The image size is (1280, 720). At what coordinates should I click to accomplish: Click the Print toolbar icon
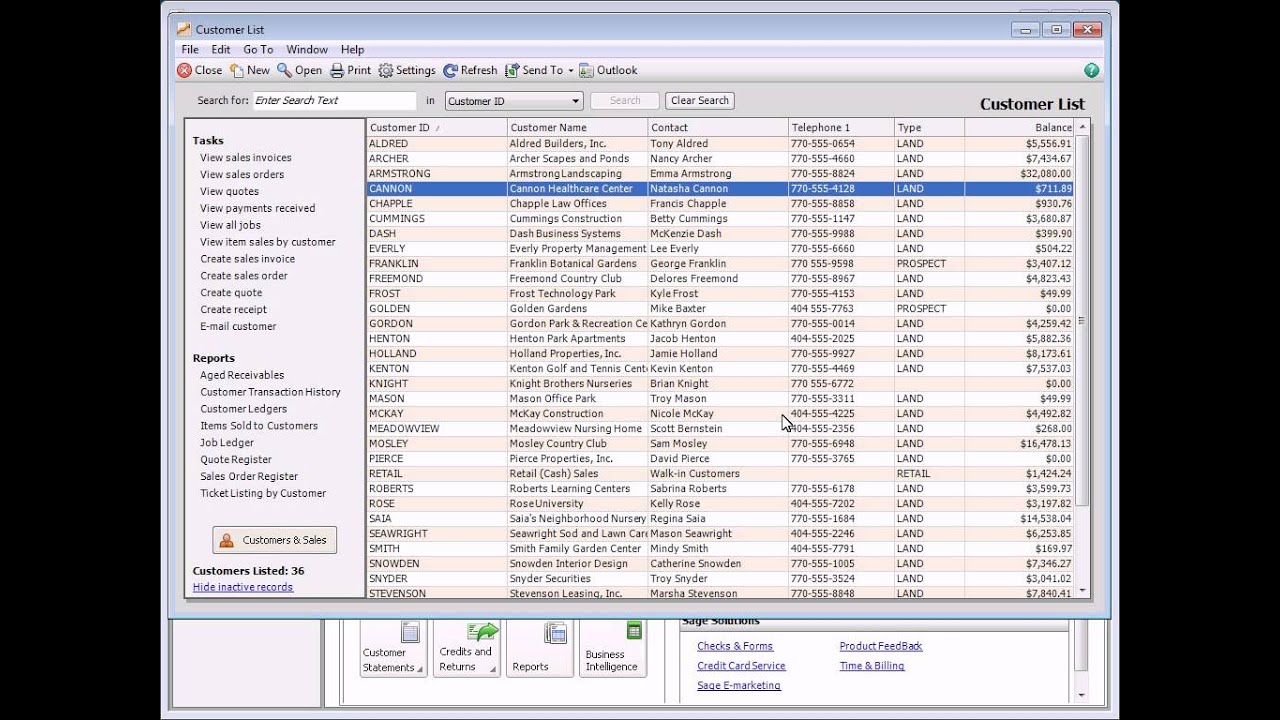[337, 70]
